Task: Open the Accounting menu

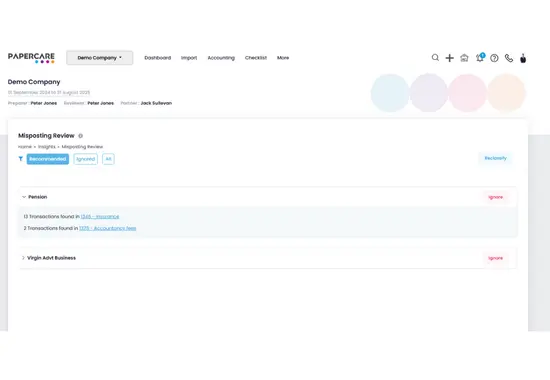Action: [x=221, y=58]
